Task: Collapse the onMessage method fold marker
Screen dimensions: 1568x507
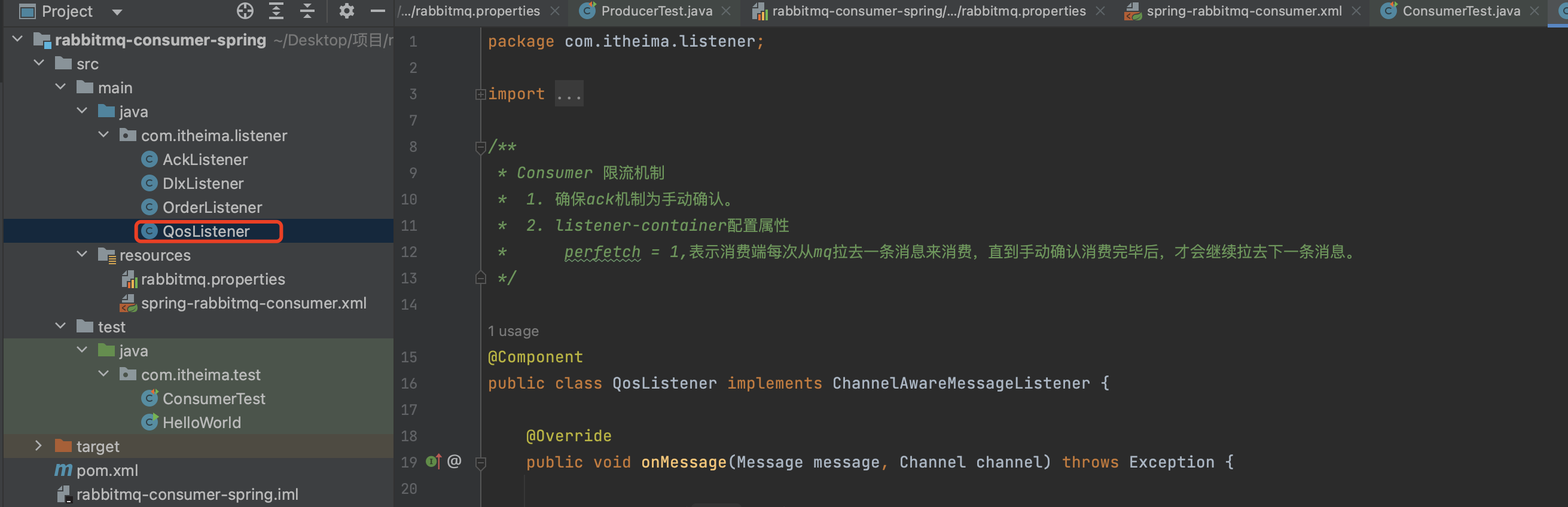Action: point(480,462)
